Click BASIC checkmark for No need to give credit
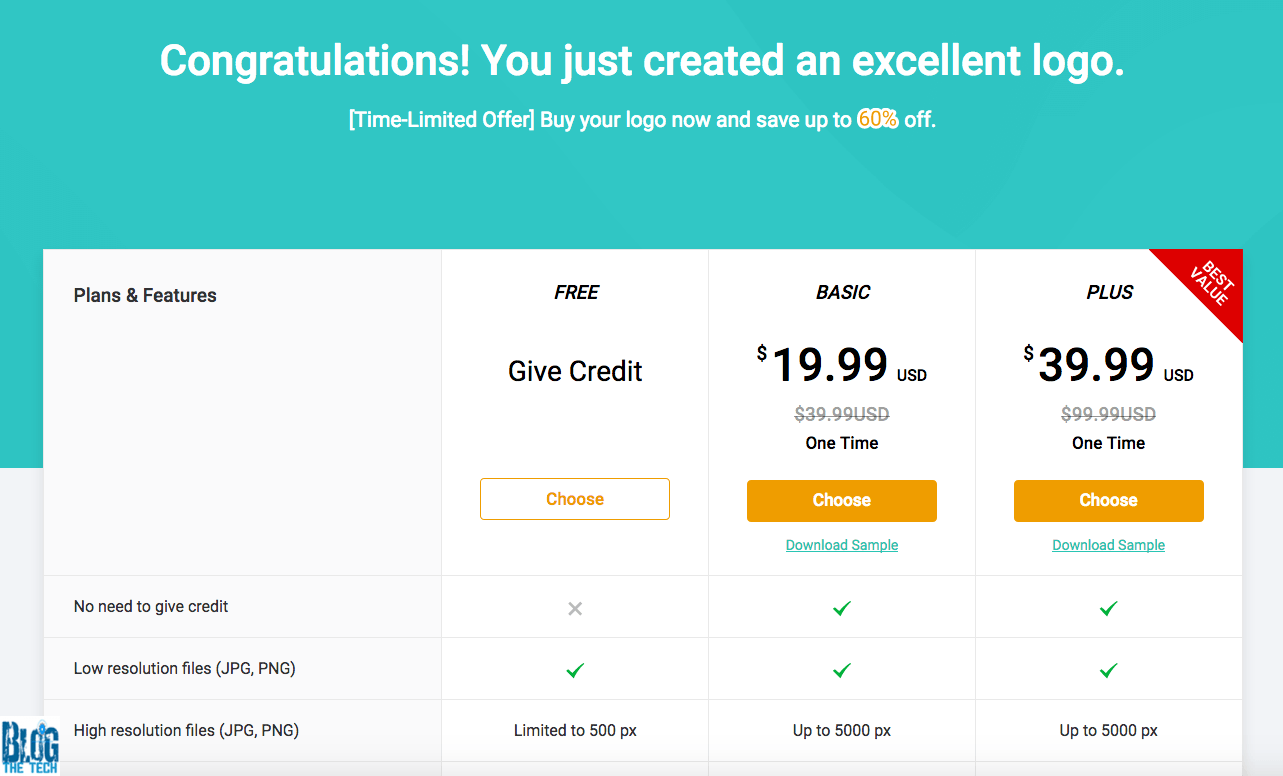The image size is (1283, 776). (842, 608)
